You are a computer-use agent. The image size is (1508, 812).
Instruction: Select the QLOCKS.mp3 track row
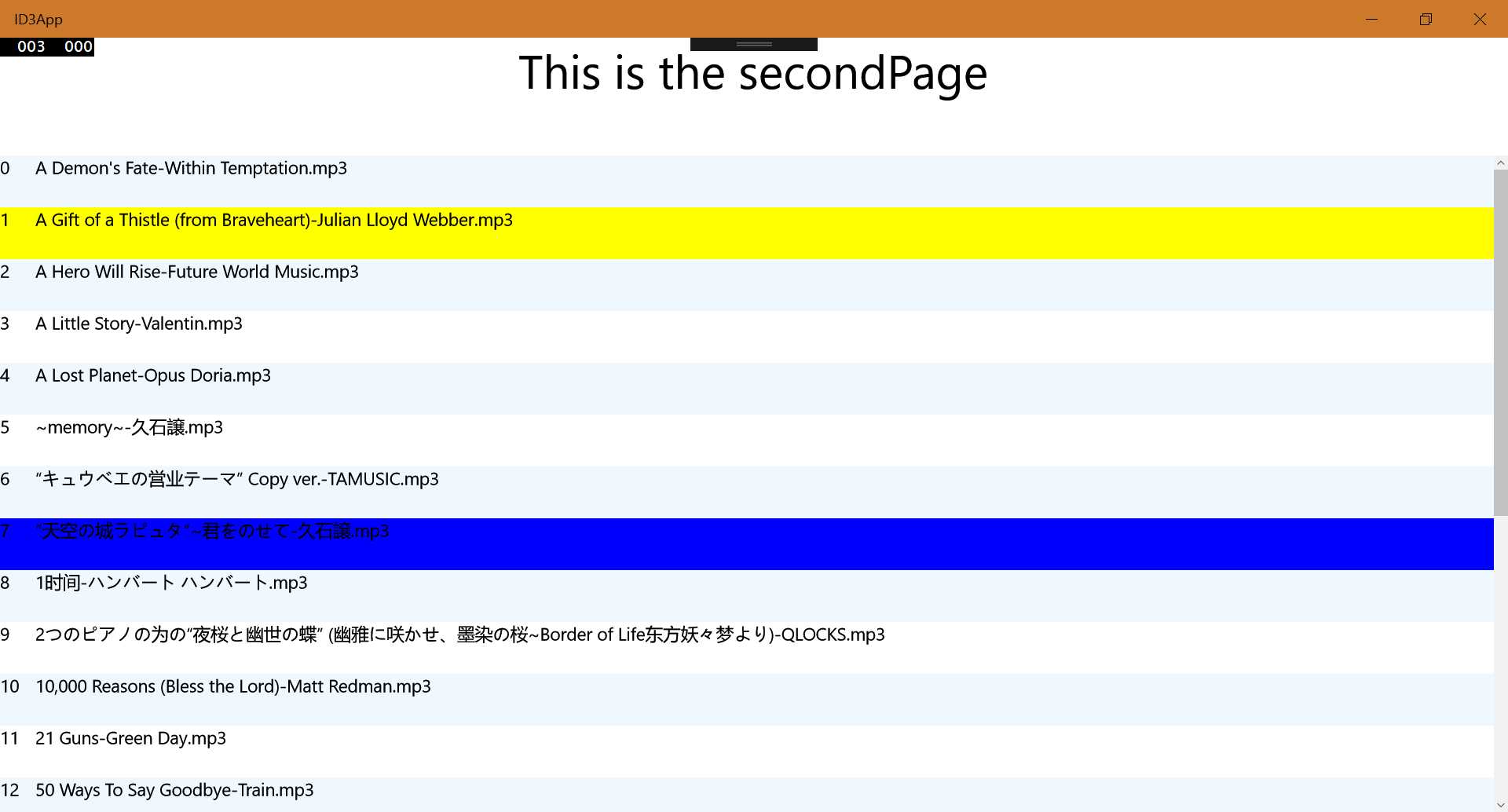tap(746, 648)
